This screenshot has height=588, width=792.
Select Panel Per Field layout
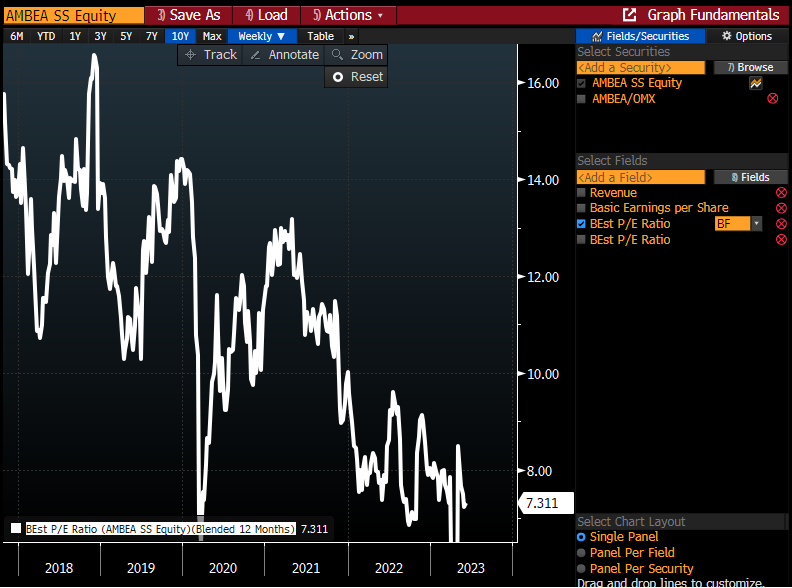(581, 553)
